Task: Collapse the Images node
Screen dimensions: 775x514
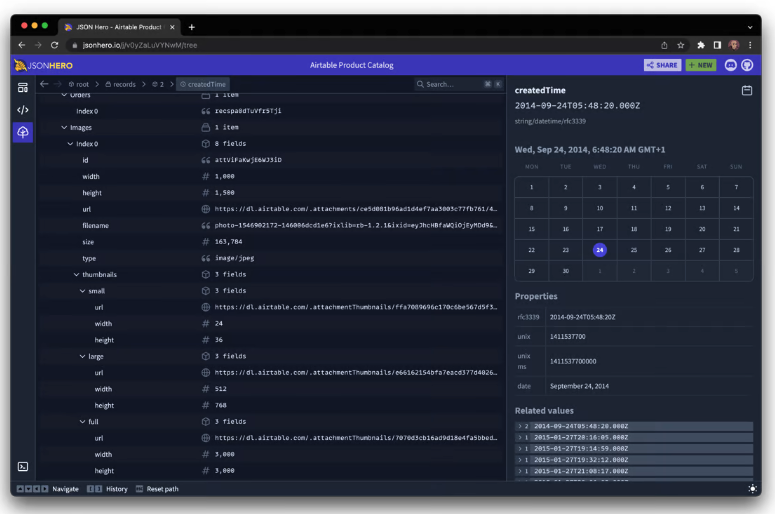Action: tap(64, 128)
